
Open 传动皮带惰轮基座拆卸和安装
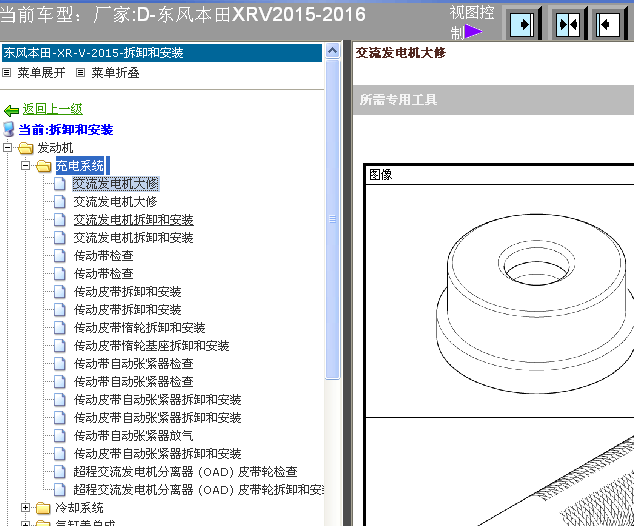(152, 346)
